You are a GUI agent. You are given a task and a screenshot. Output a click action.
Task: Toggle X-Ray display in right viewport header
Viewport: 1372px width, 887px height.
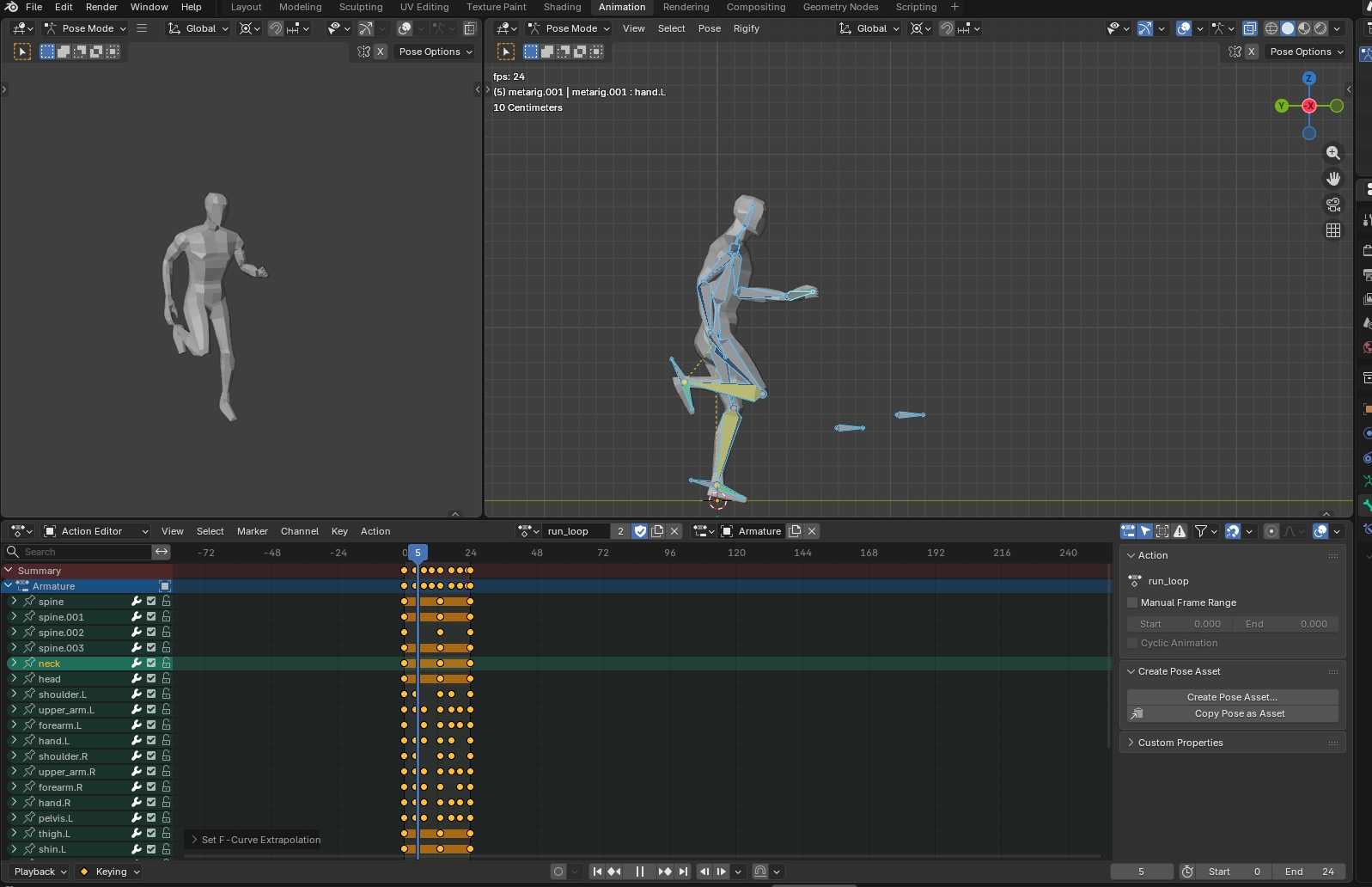[x=1249, y=28]
